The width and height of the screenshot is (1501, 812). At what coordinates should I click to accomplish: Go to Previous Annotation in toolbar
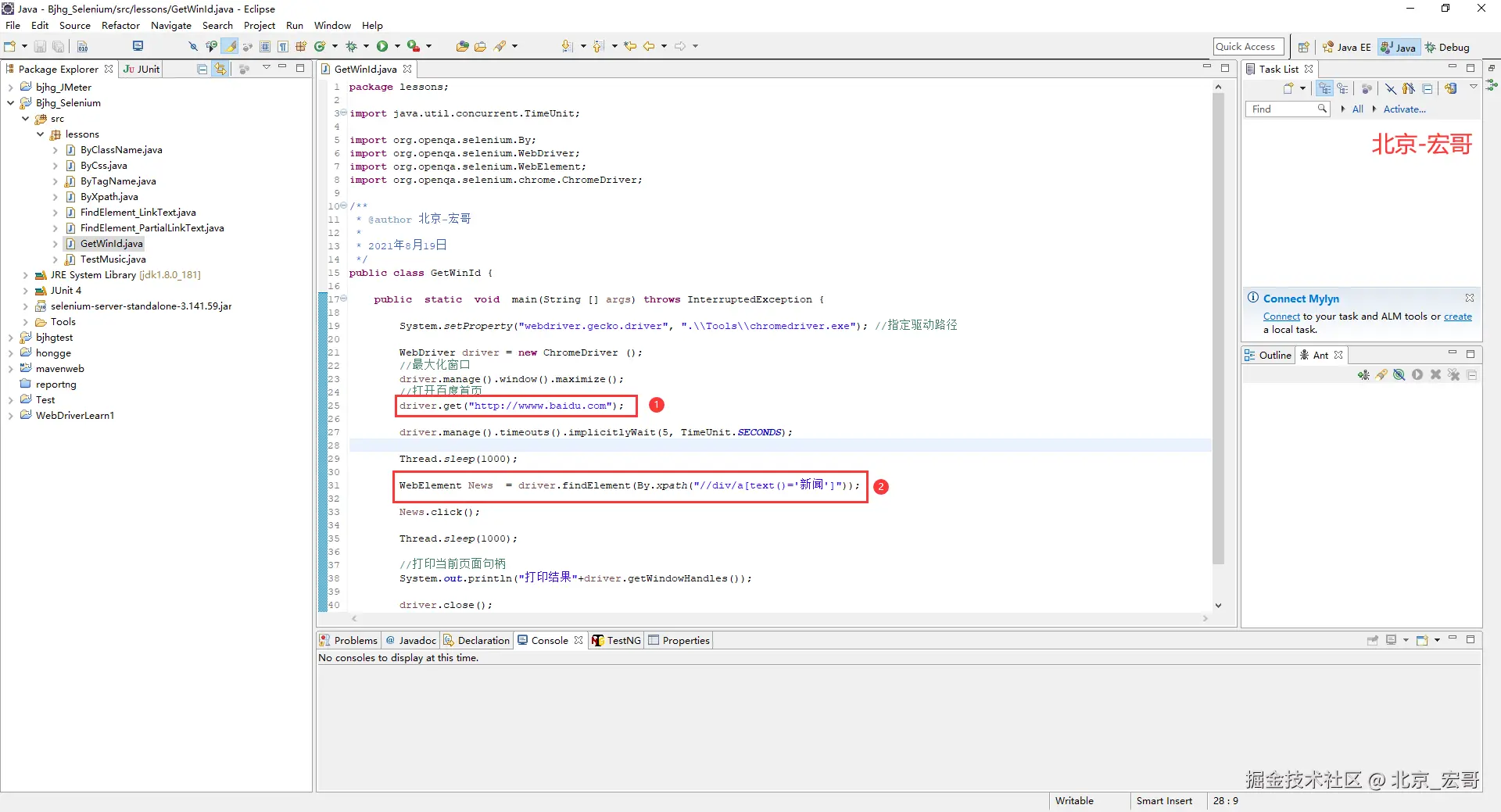pos(599,47)
